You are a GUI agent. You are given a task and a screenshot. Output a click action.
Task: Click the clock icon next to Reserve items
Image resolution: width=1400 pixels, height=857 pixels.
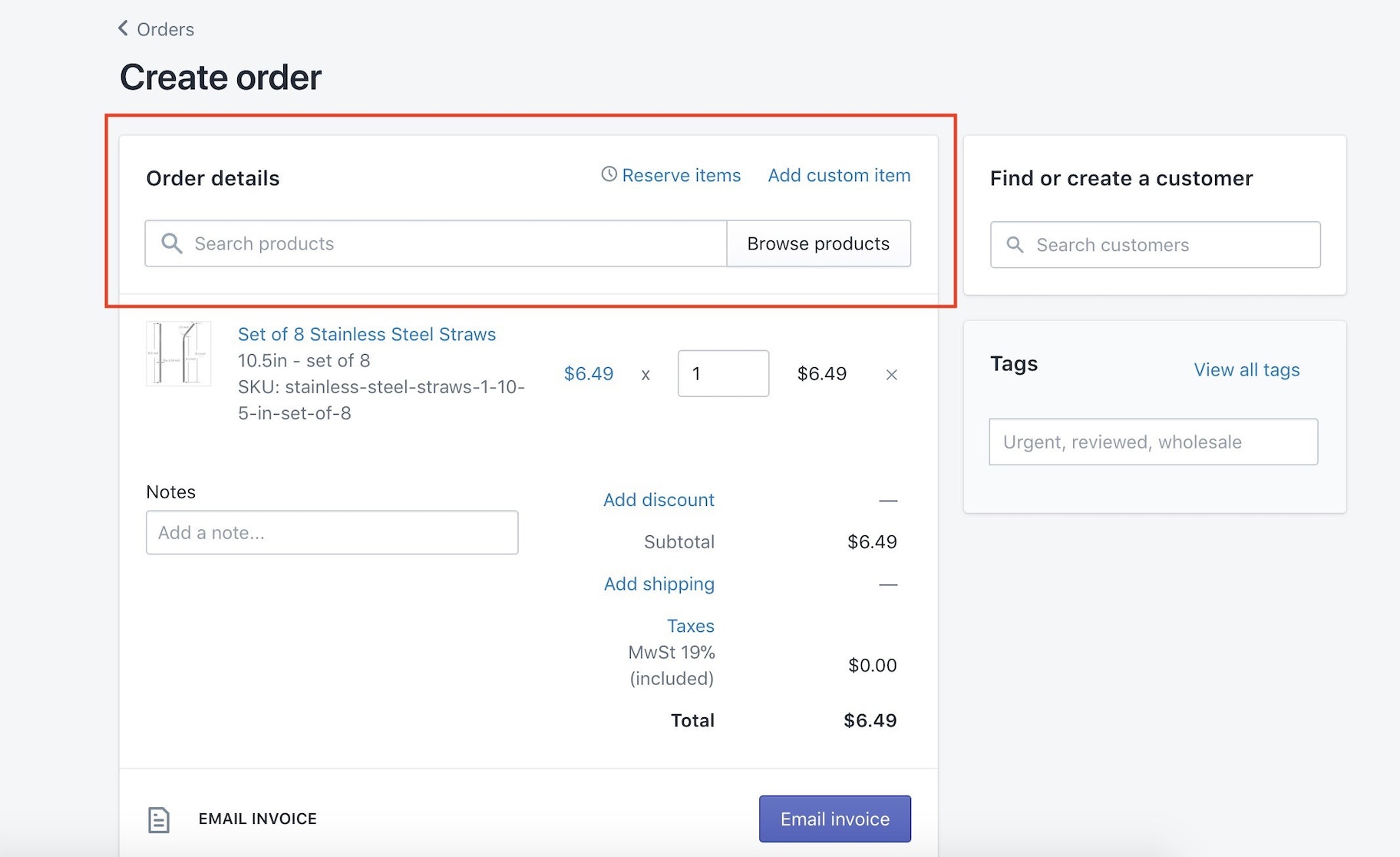click(609, 174)
